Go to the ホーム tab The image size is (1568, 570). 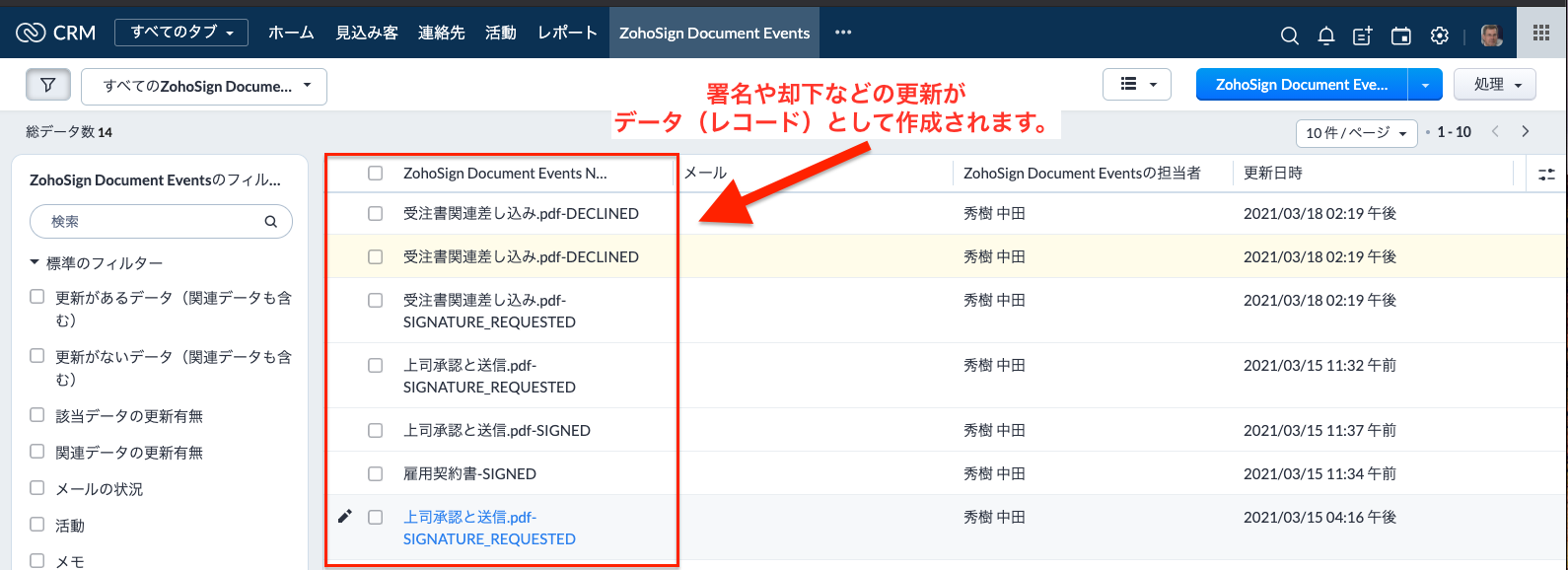[x=291, y=33]
